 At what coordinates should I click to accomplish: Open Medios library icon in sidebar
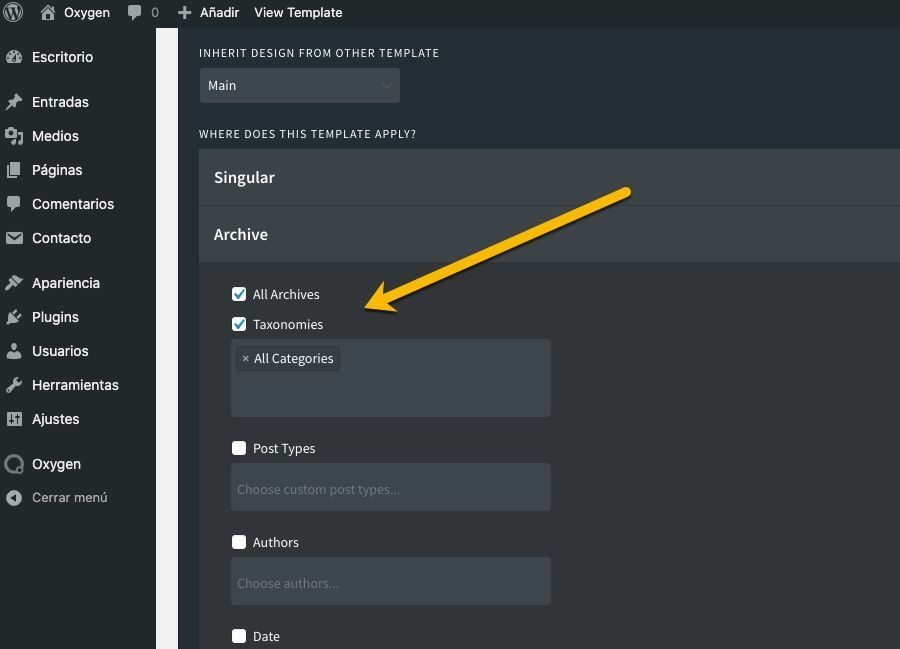click(14, 136)
